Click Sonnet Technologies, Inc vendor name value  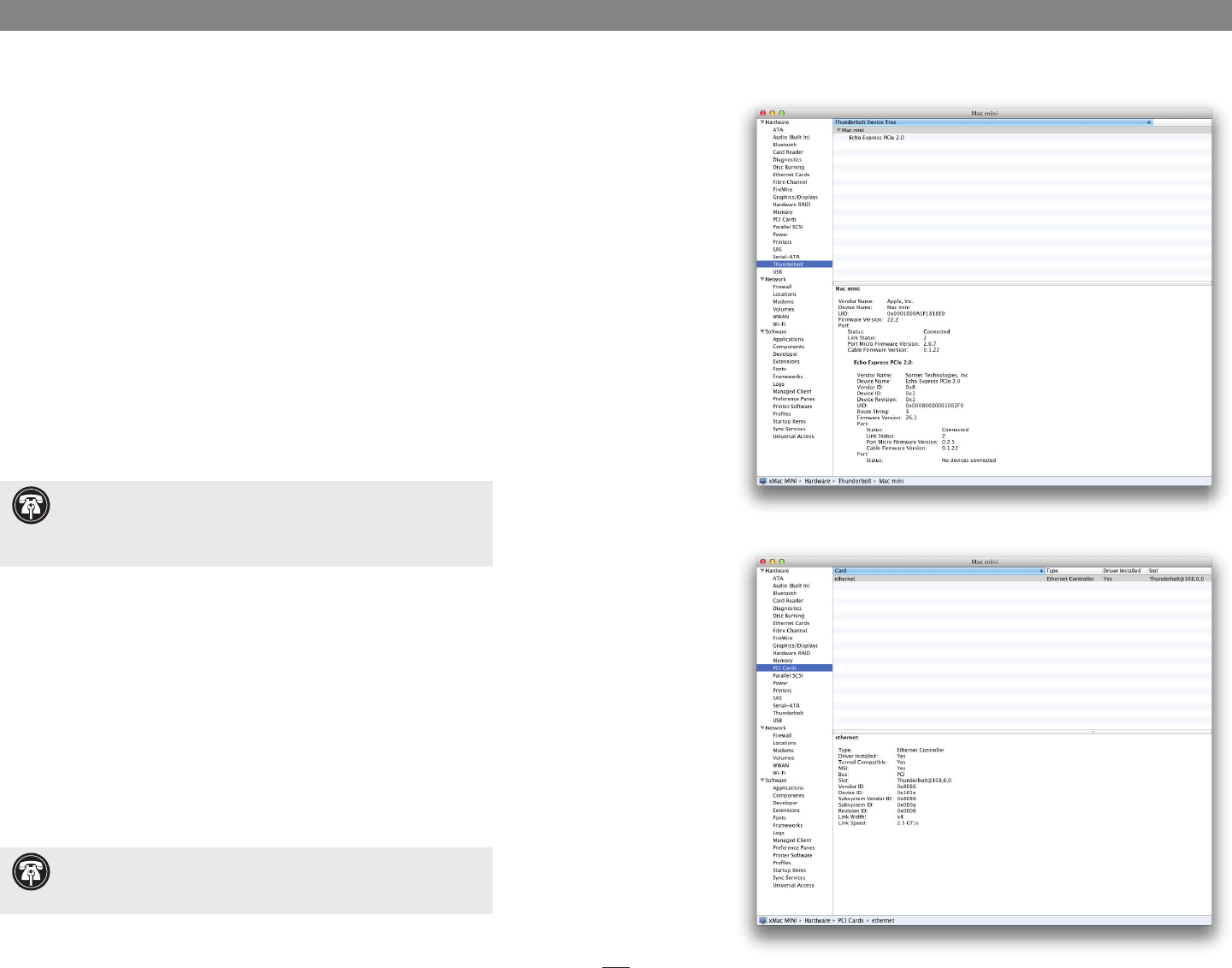pyautogui.click(x=937, y=375)
